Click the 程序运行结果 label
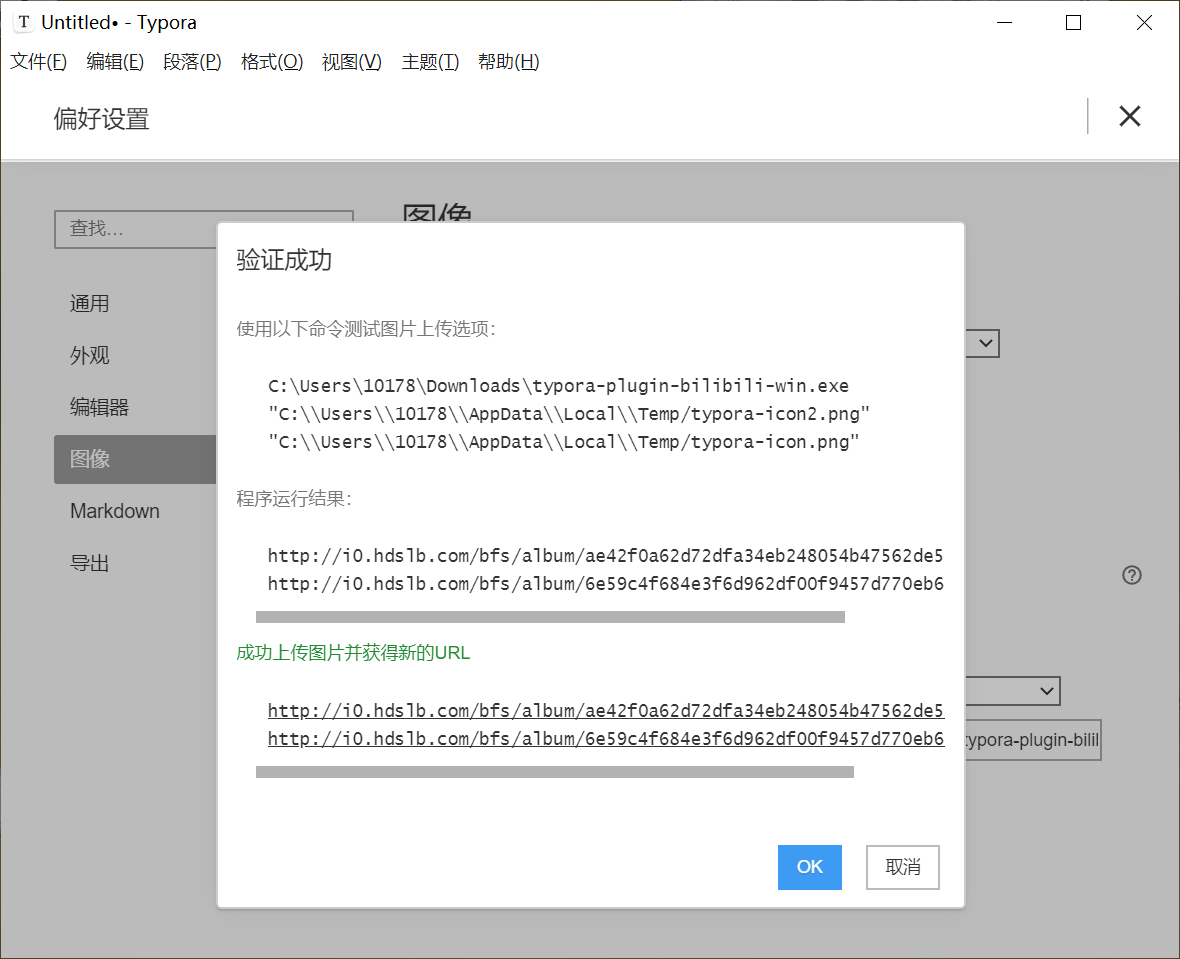Image resolution: width=1180 pixels, height=959 pixels. click(x=293, y=498)
